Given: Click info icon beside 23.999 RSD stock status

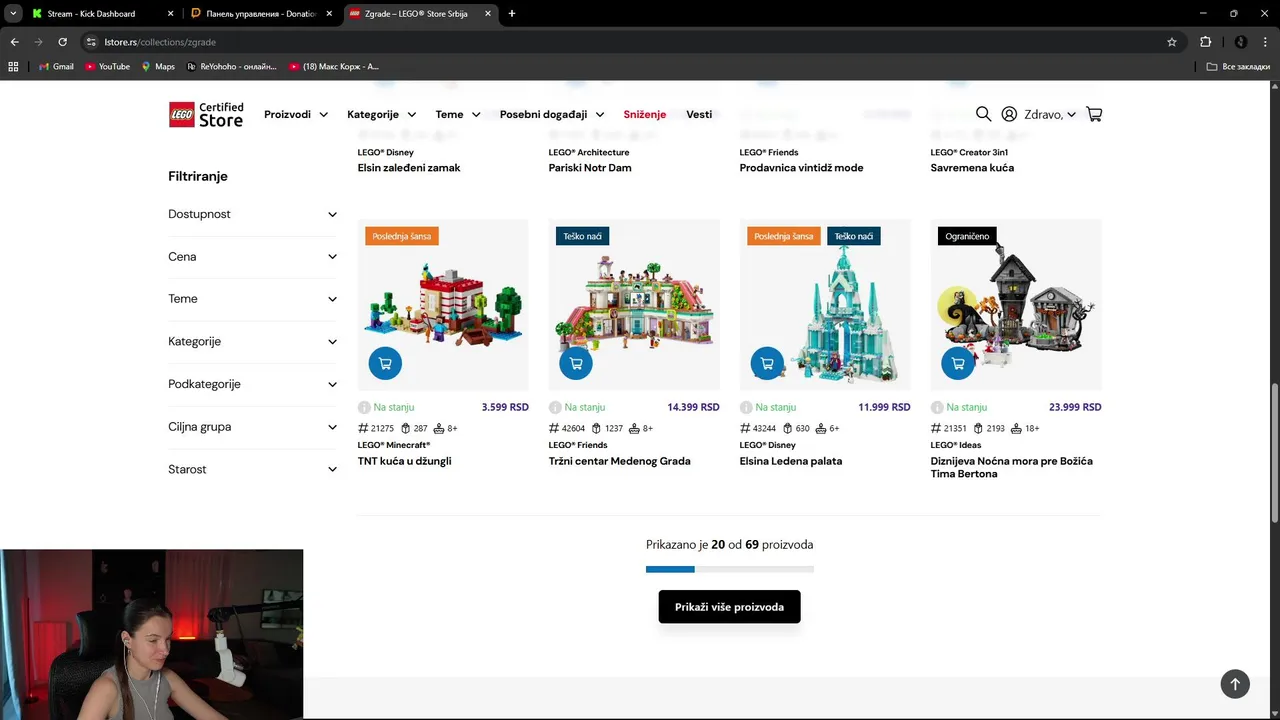Looking at the screenshot, I should point(937,407).
